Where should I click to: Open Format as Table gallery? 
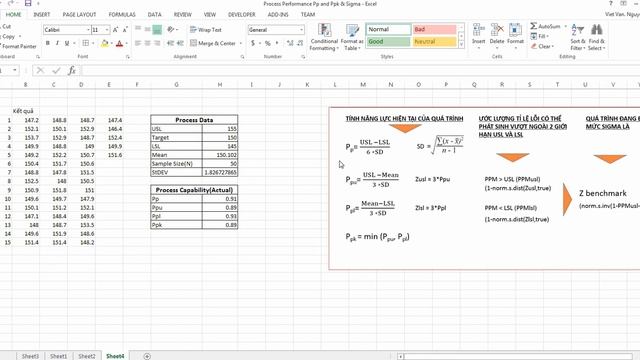click(x=351, y=37)
